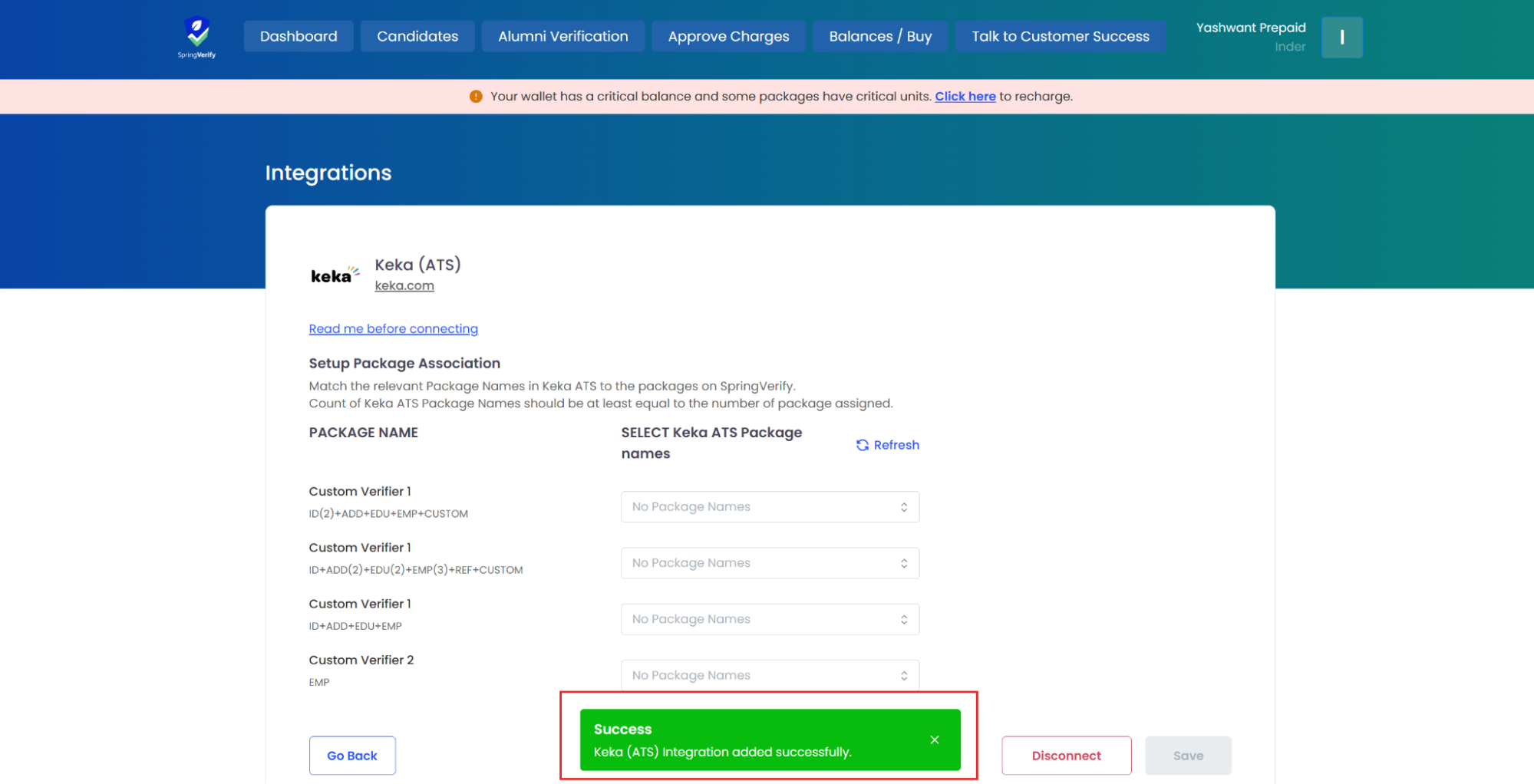Refresh the Keka ATS package names
Screen dimensions: 1534x784
point(887,445)
